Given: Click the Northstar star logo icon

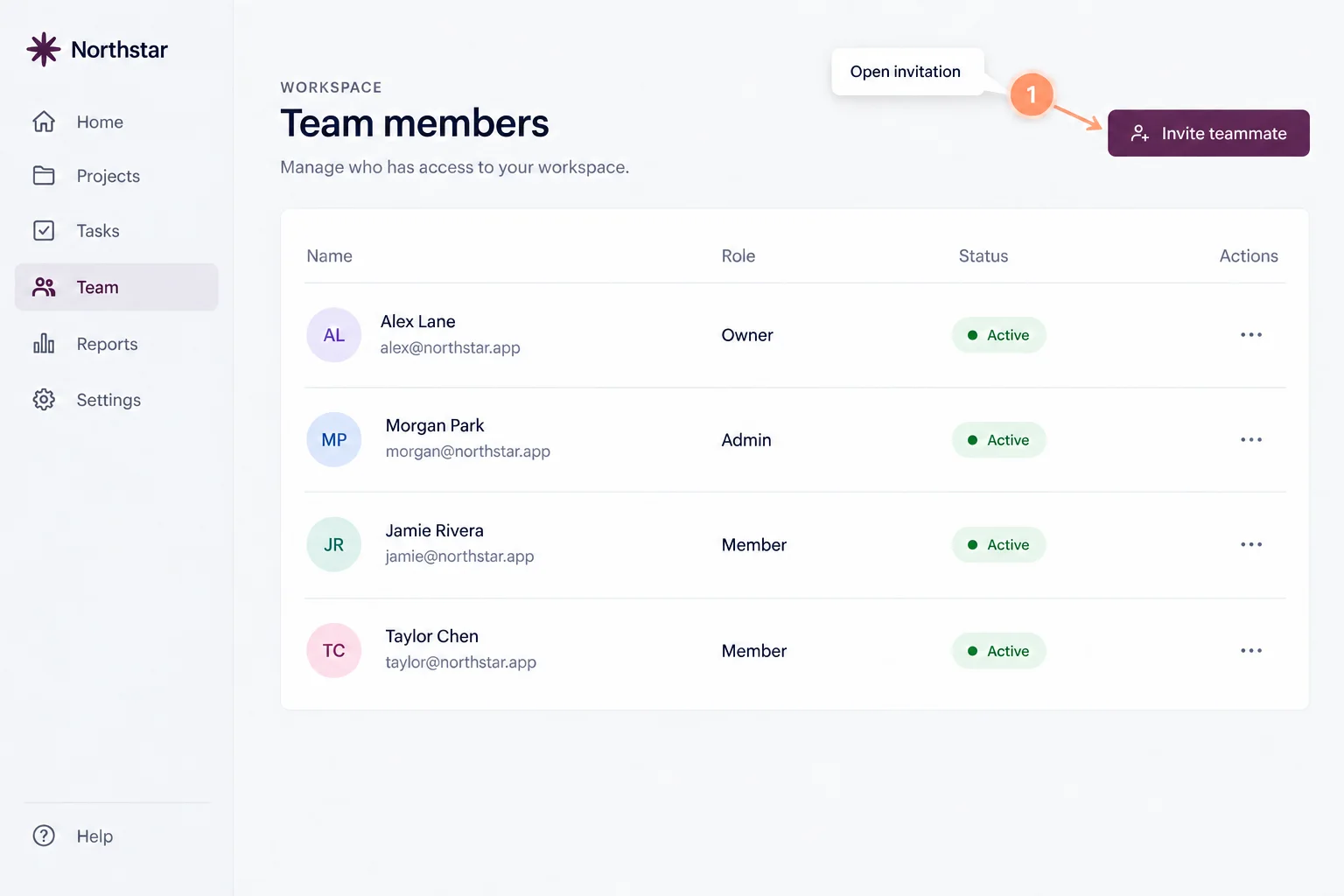Looking at the screenshot, I should tap(43, 50).
